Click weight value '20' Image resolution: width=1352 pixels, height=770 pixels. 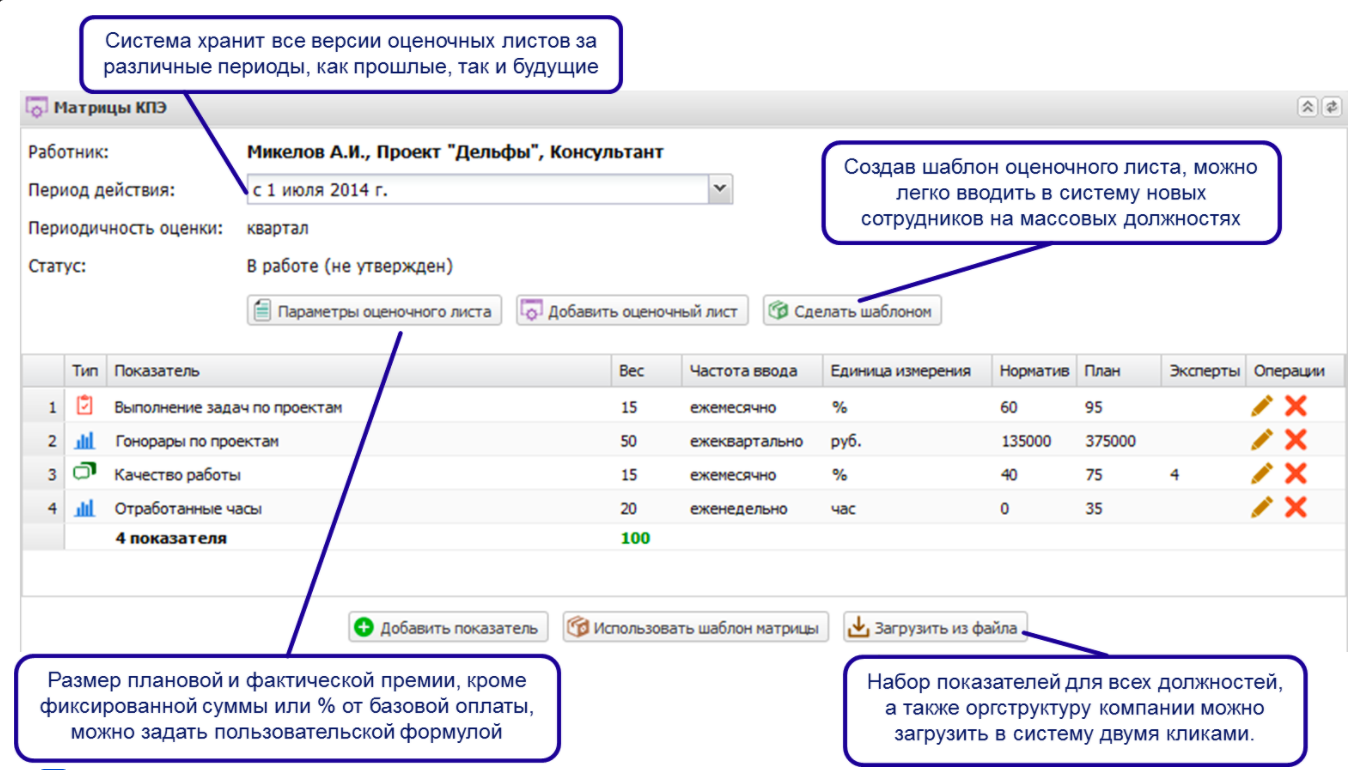[x=629, y=509]
